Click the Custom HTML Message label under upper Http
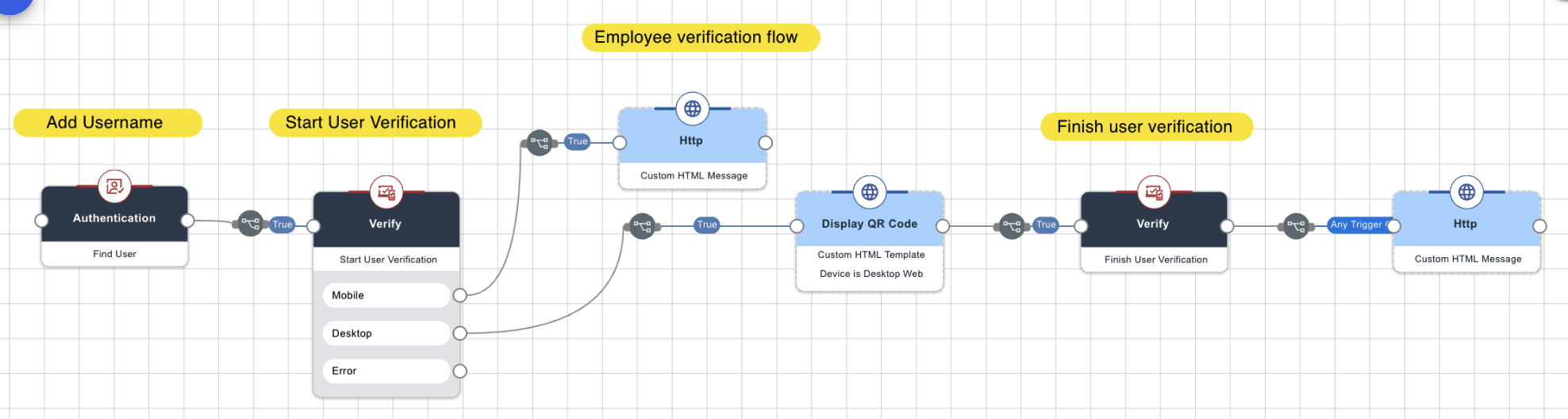The image size is (1568, 419). (x=694, y=175)
